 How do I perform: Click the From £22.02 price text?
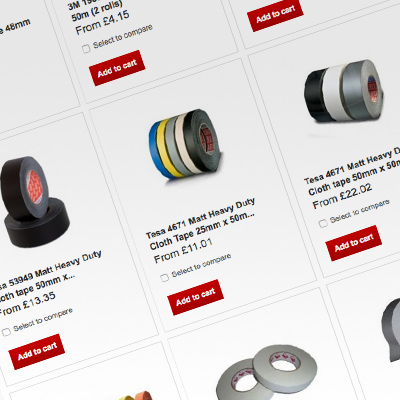(342, 196)
